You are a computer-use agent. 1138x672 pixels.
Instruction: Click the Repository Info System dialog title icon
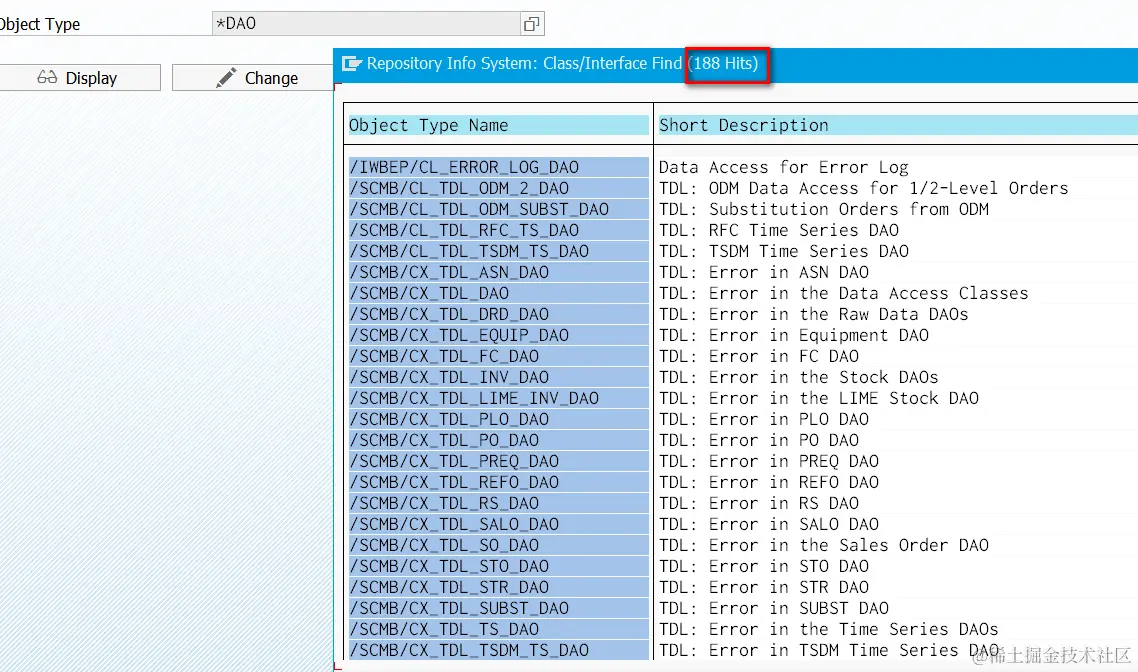351,64
